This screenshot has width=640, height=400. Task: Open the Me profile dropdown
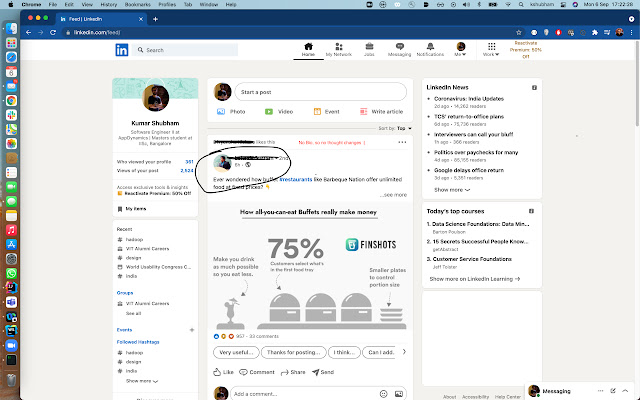(x=460, y=49)
